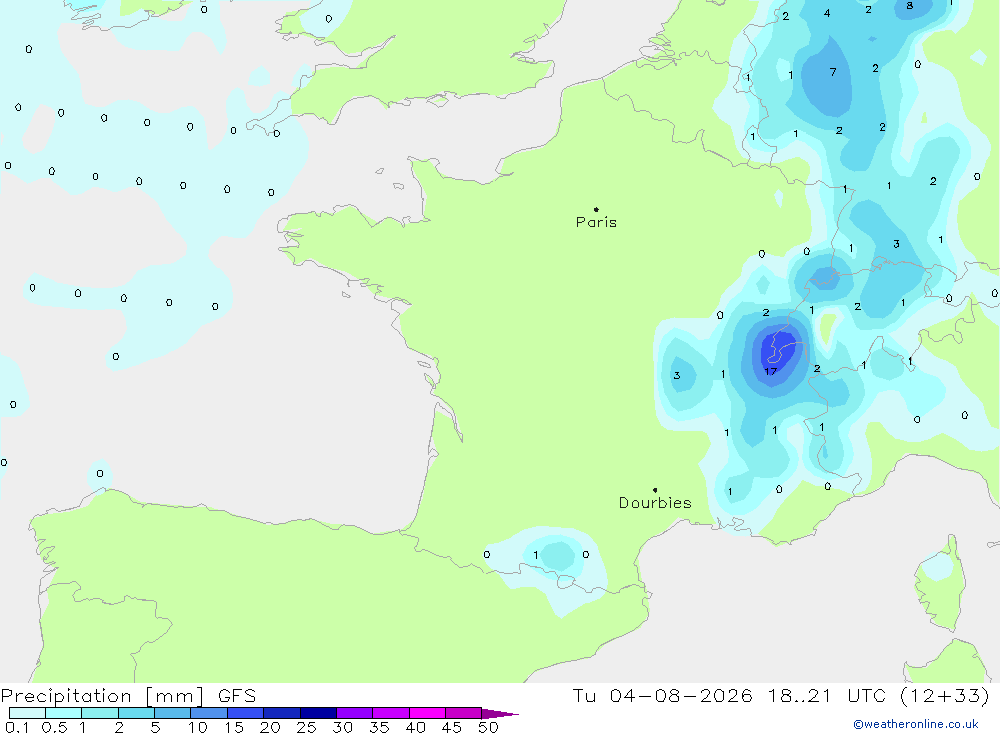The image size is (1000, 733).
Task: Select the 5 mm legend color swatch
Action: point(173,713)
